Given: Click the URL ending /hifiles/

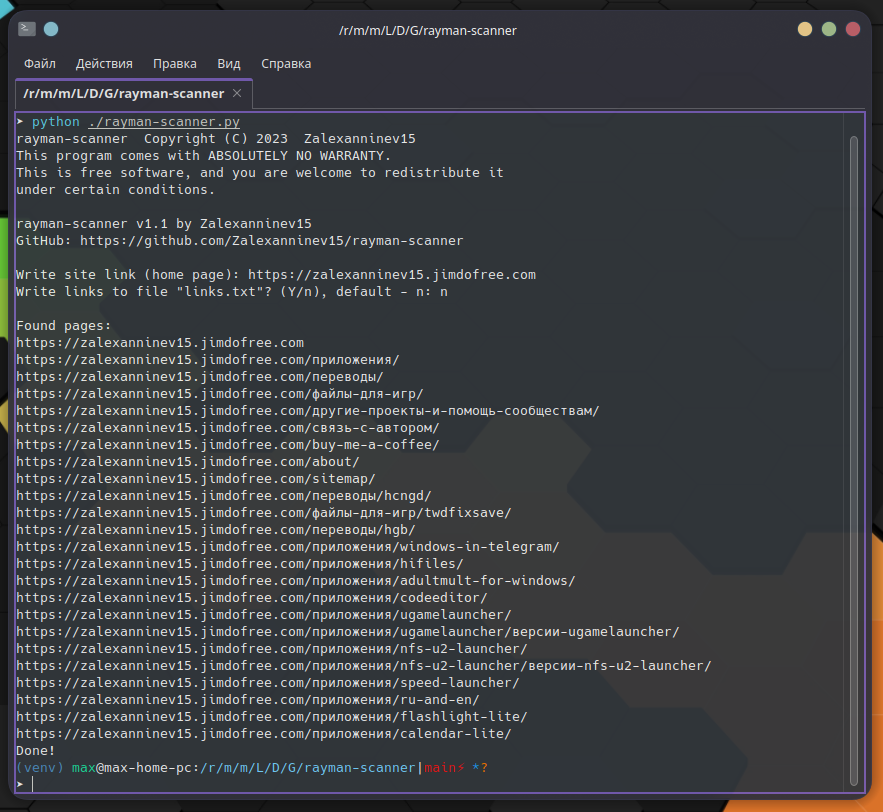Looking at the screenshot, I should [x=240, y=563].
